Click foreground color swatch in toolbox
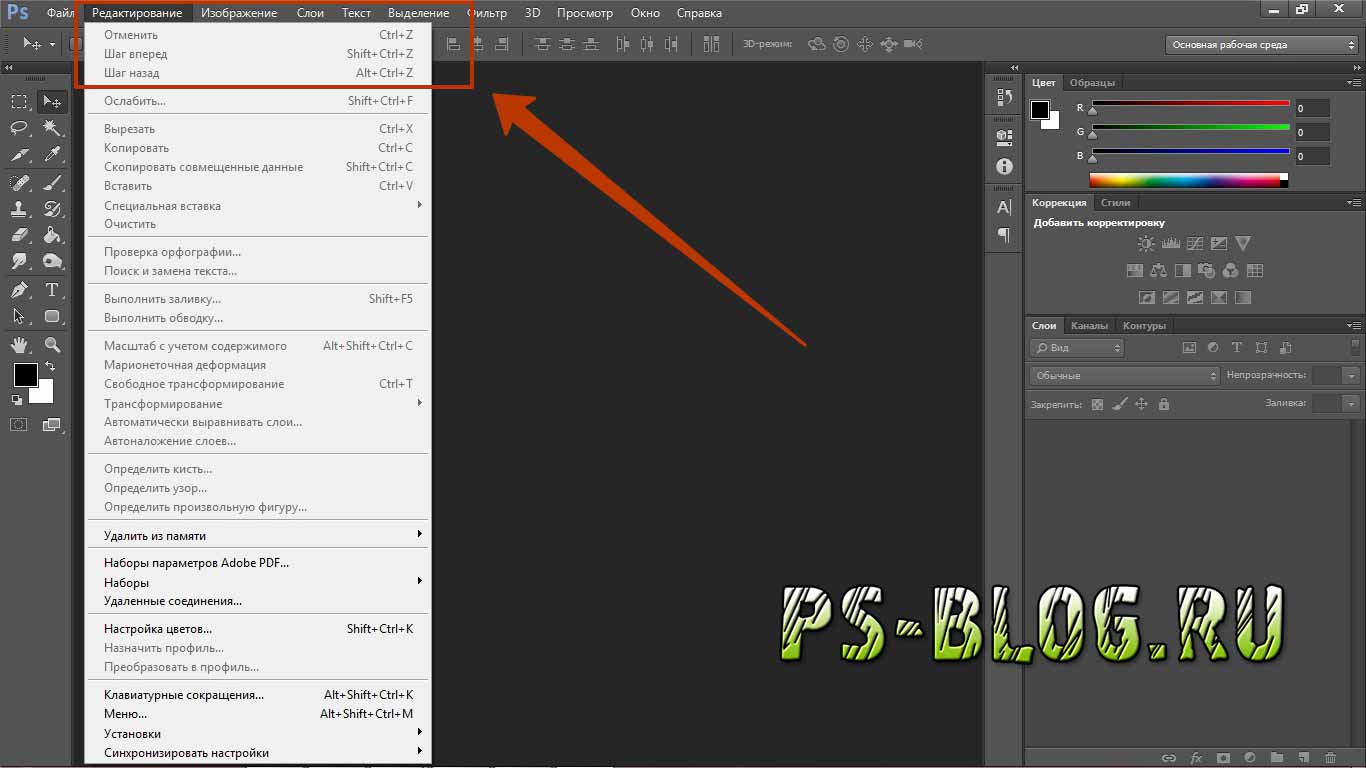Screen dimensions: 1366x768 coord(25,375)
